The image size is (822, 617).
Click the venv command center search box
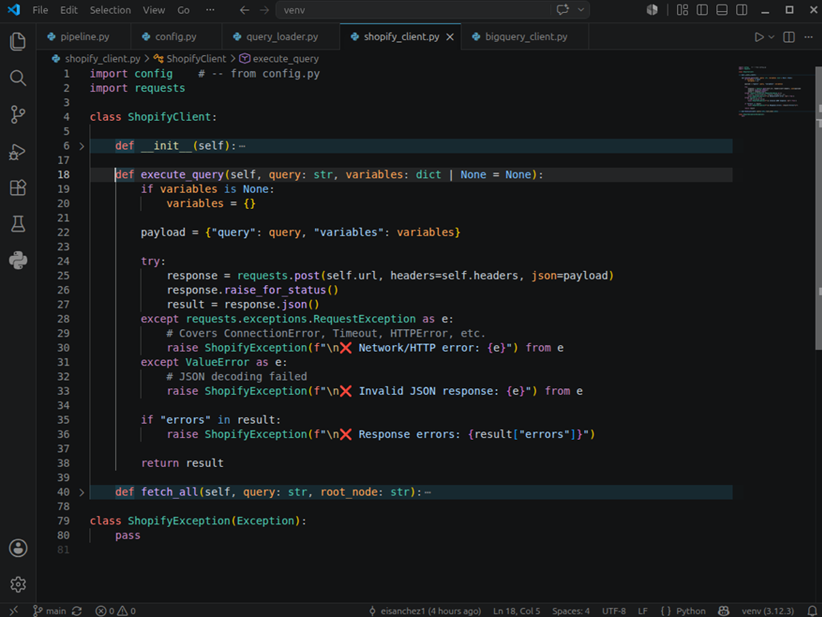pyautogui.click(x=414, y=10)
